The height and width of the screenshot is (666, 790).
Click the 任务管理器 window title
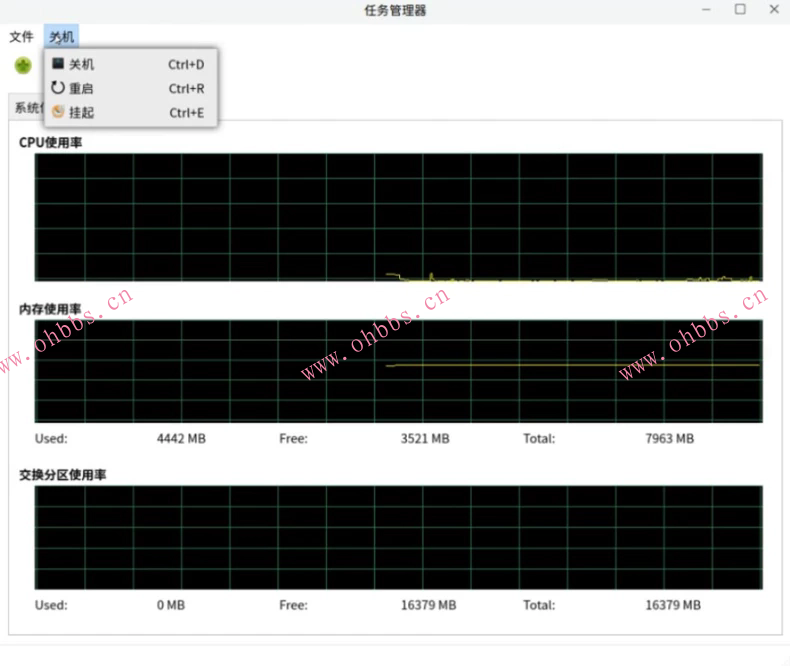pyautogui.click(x=396, y=10)
